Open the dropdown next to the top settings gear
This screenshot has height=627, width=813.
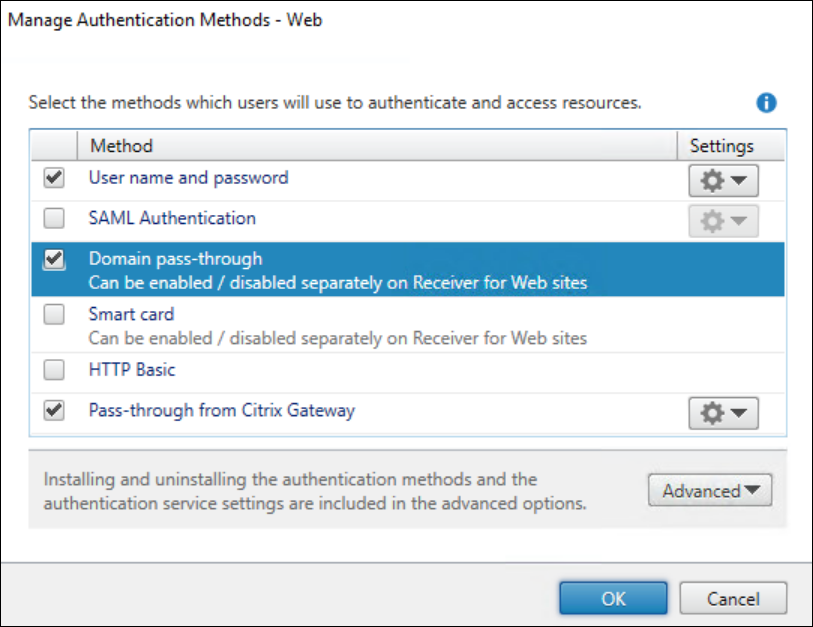pos(737,180)
